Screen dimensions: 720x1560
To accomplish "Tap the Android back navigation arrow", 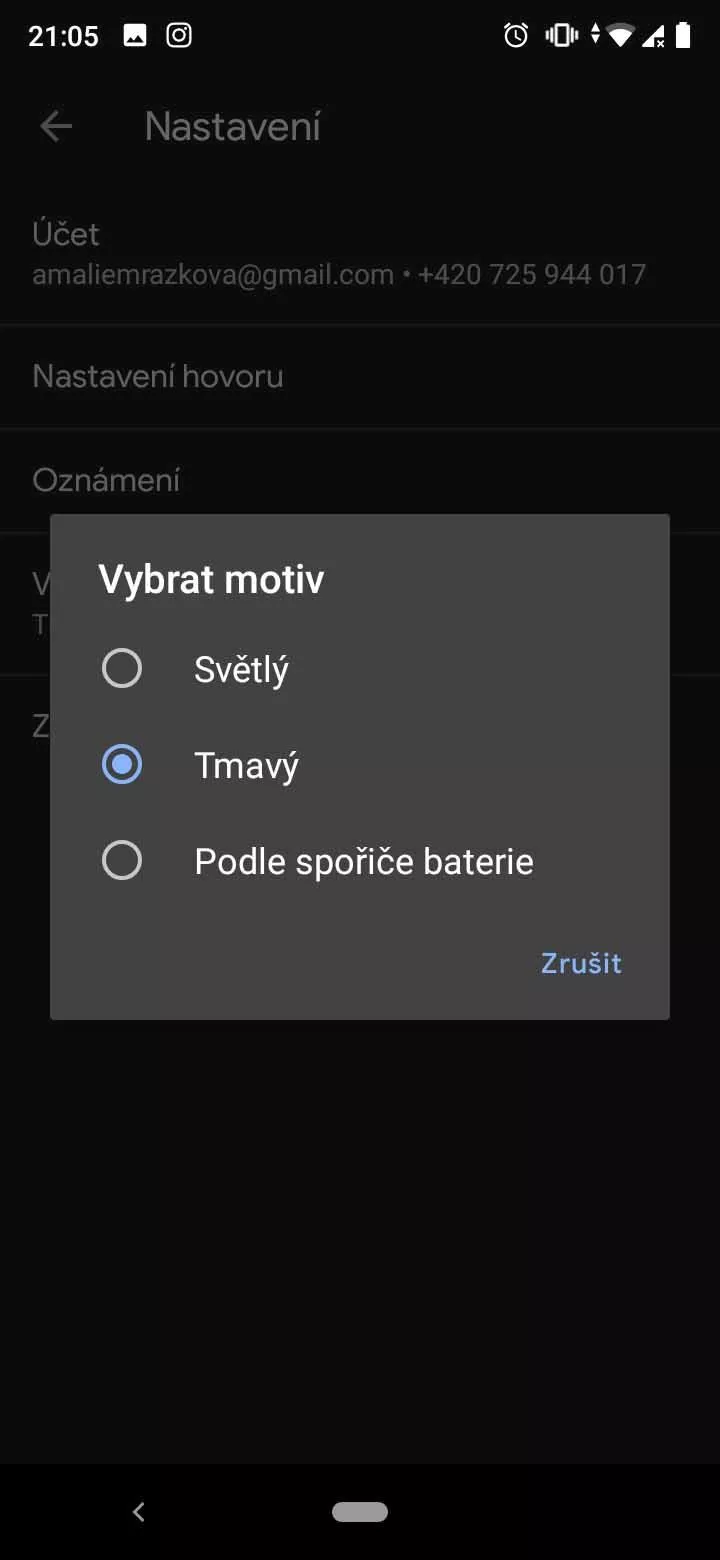I will [x=139, y=1512].
